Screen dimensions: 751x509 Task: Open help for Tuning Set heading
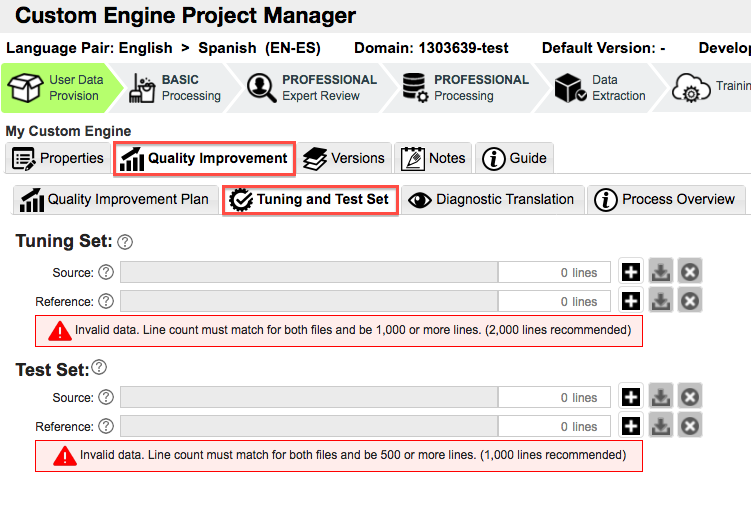pos(125,242)
